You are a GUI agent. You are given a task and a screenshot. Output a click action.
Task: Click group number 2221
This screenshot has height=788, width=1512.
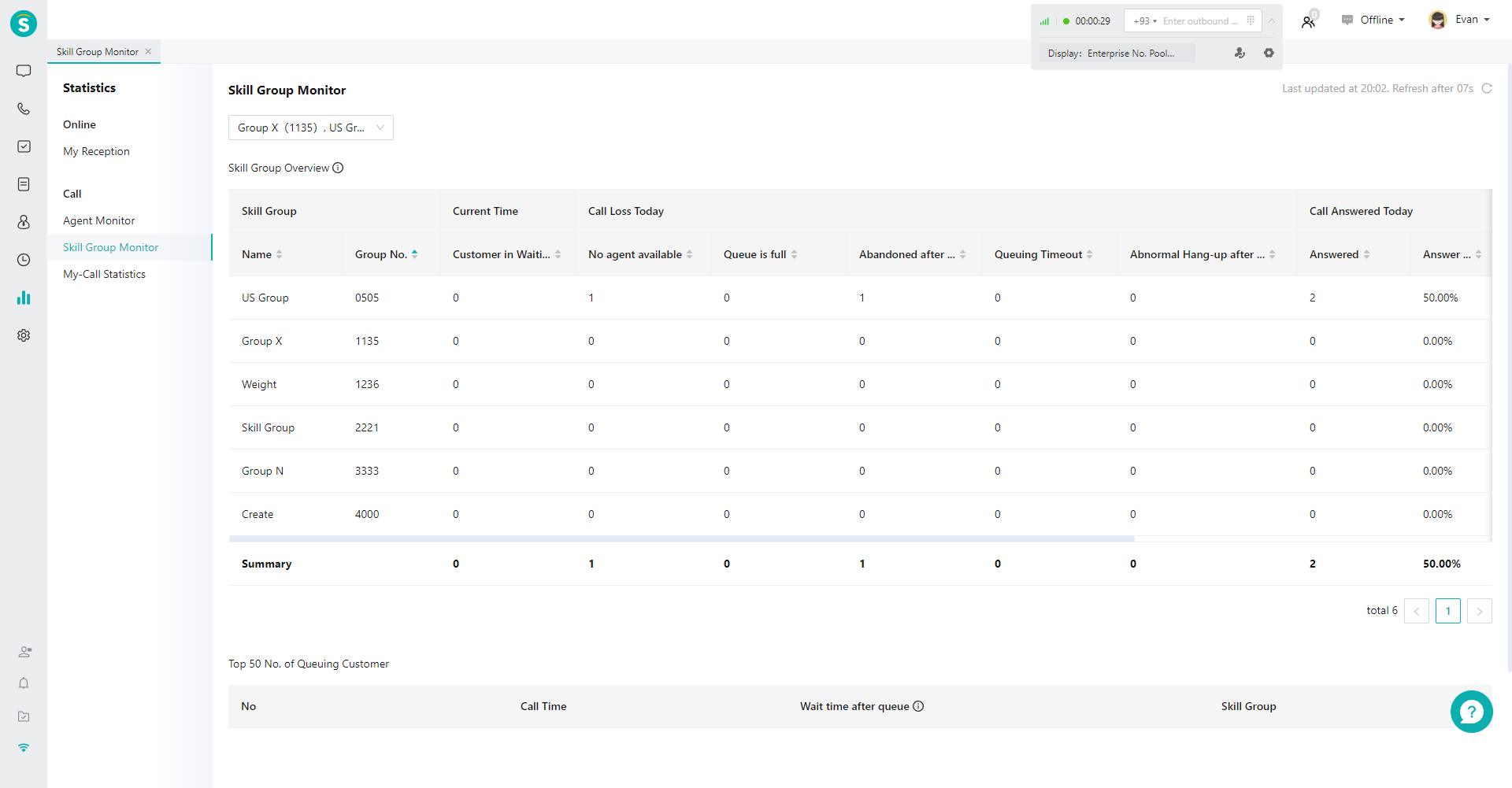(367, 427)
